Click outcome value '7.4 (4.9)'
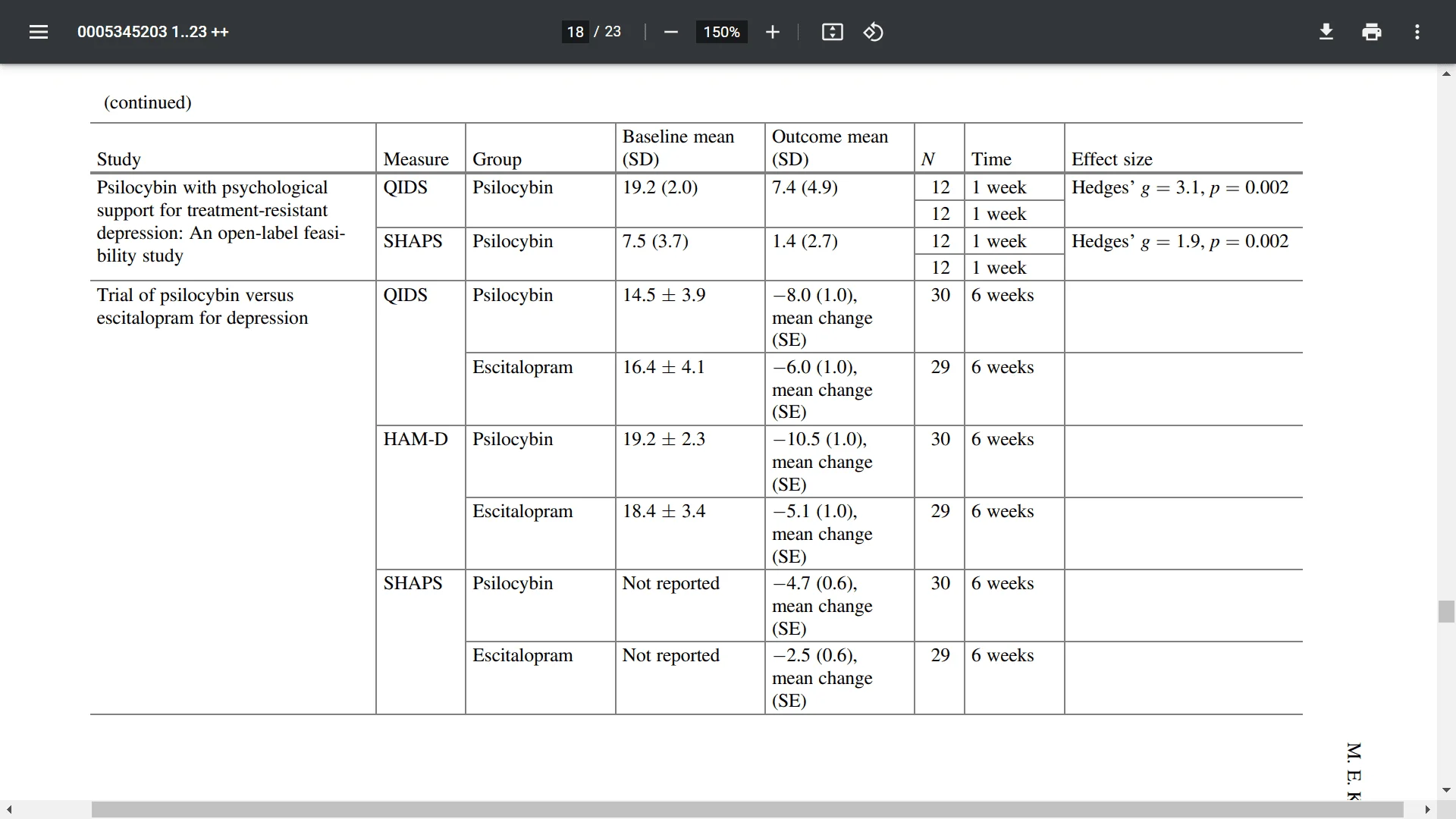This screenshot has width=1456, height=819. 805,187
